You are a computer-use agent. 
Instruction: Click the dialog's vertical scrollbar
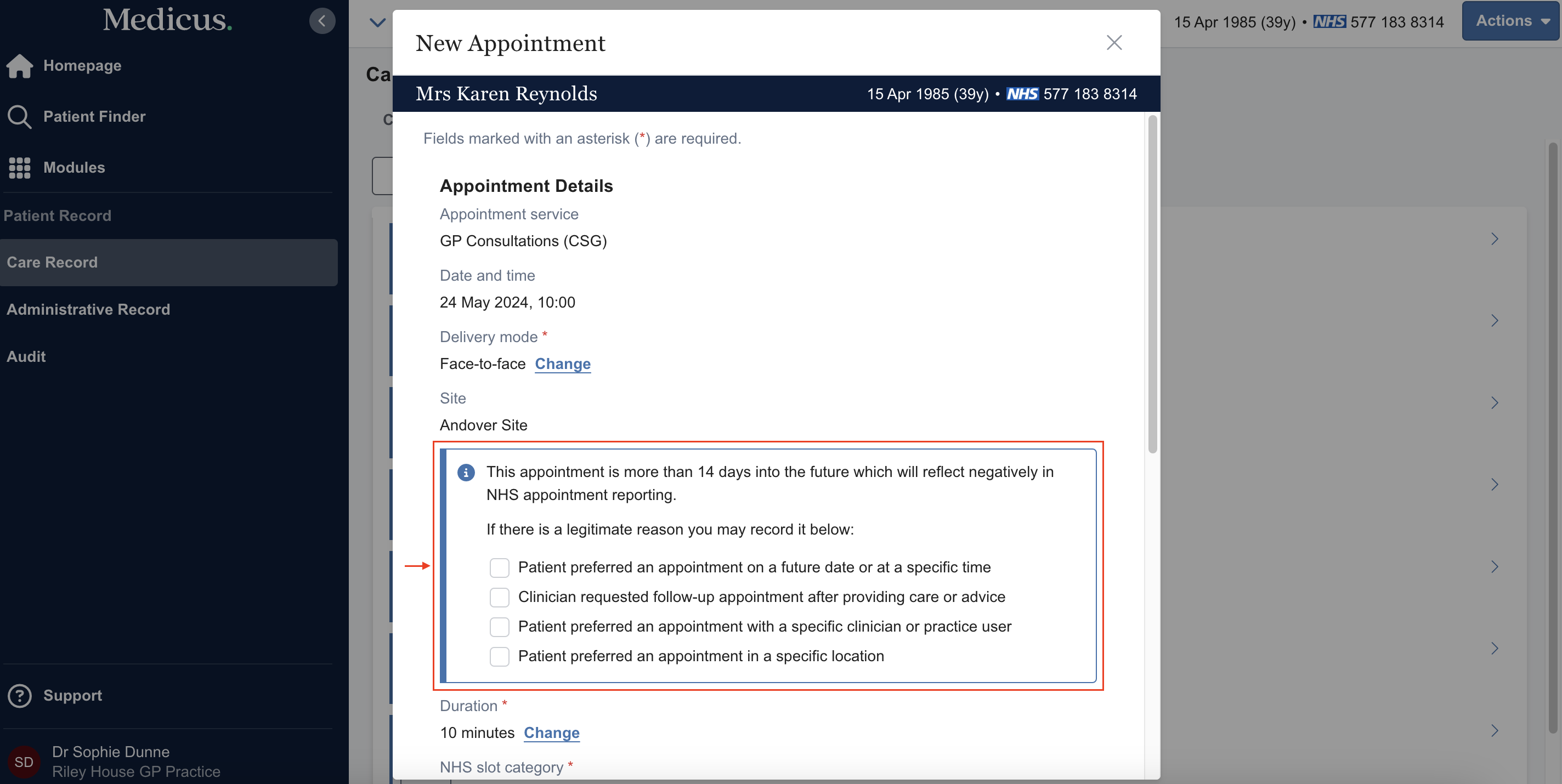coord(1153,284)
